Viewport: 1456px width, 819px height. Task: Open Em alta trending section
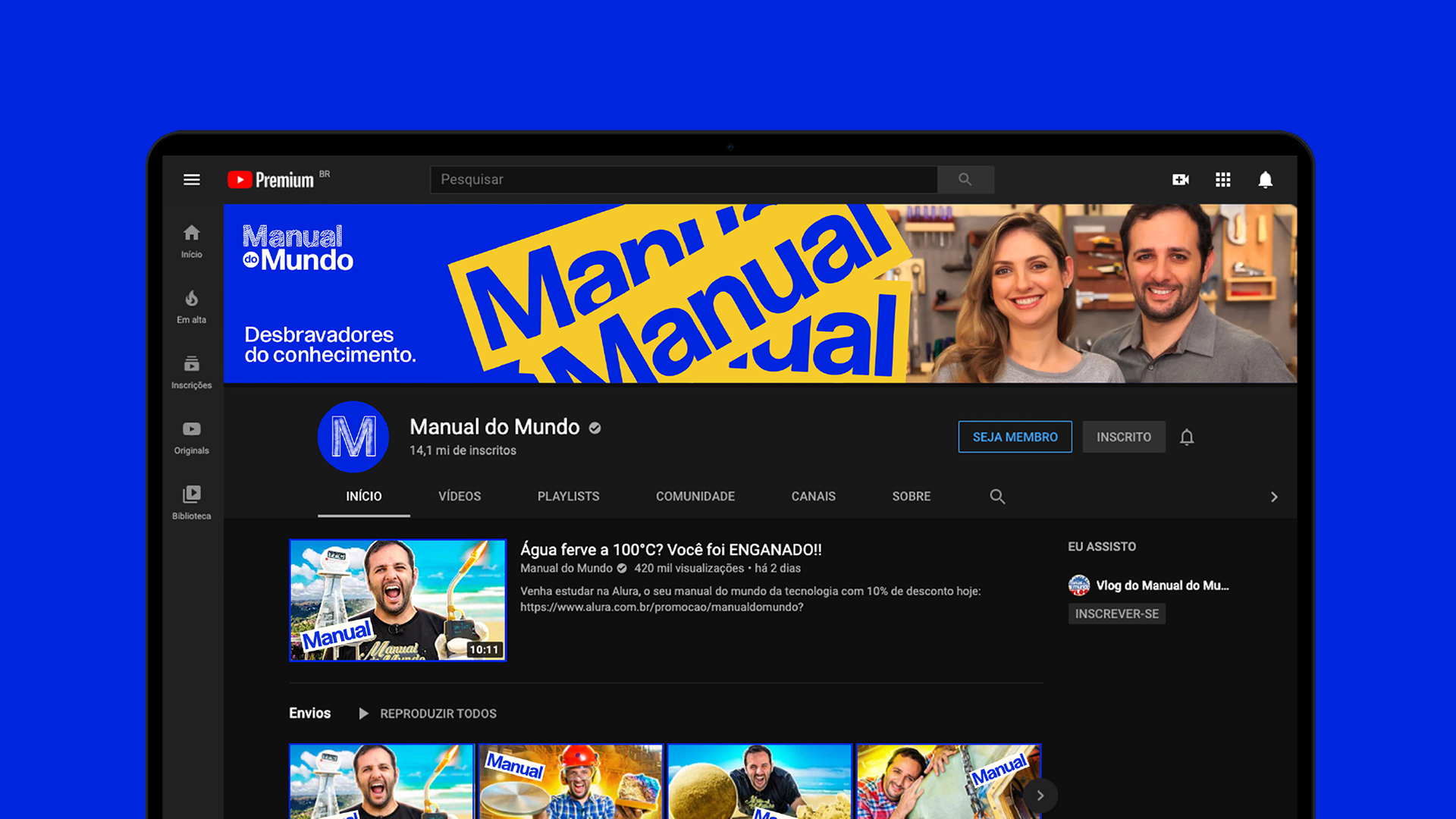click(x=192, y=307)
